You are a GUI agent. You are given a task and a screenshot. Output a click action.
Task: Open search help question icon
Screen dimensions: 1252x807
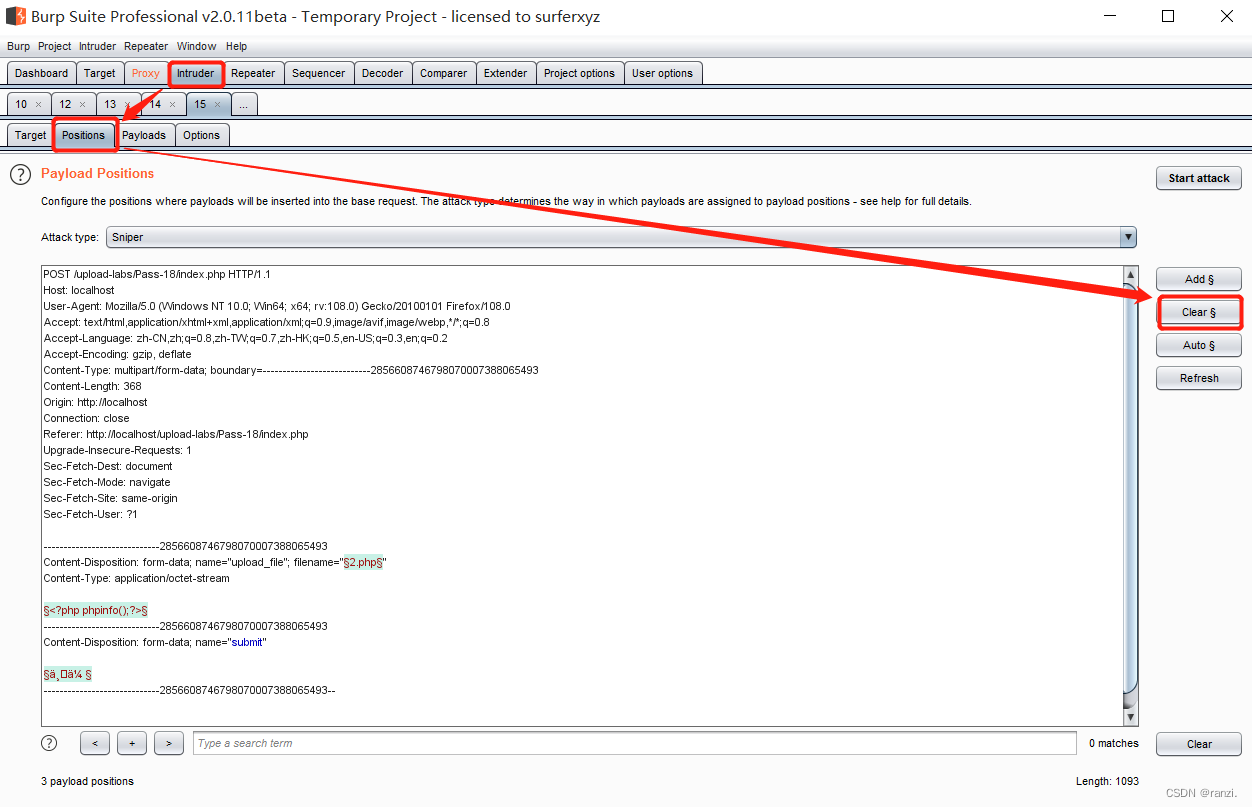49,743
